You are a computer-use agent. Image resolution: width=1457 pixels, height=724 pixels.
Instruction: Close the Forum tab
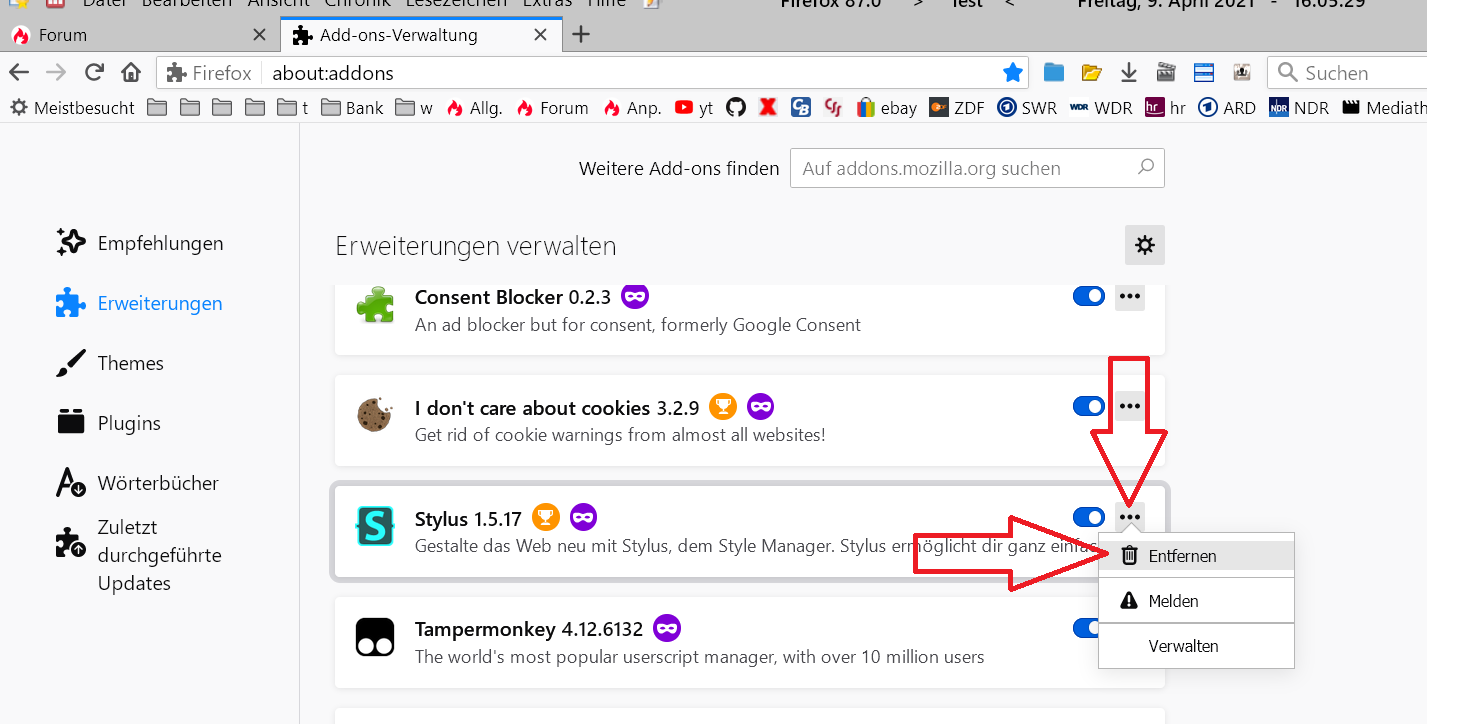(x=259, y=35)
